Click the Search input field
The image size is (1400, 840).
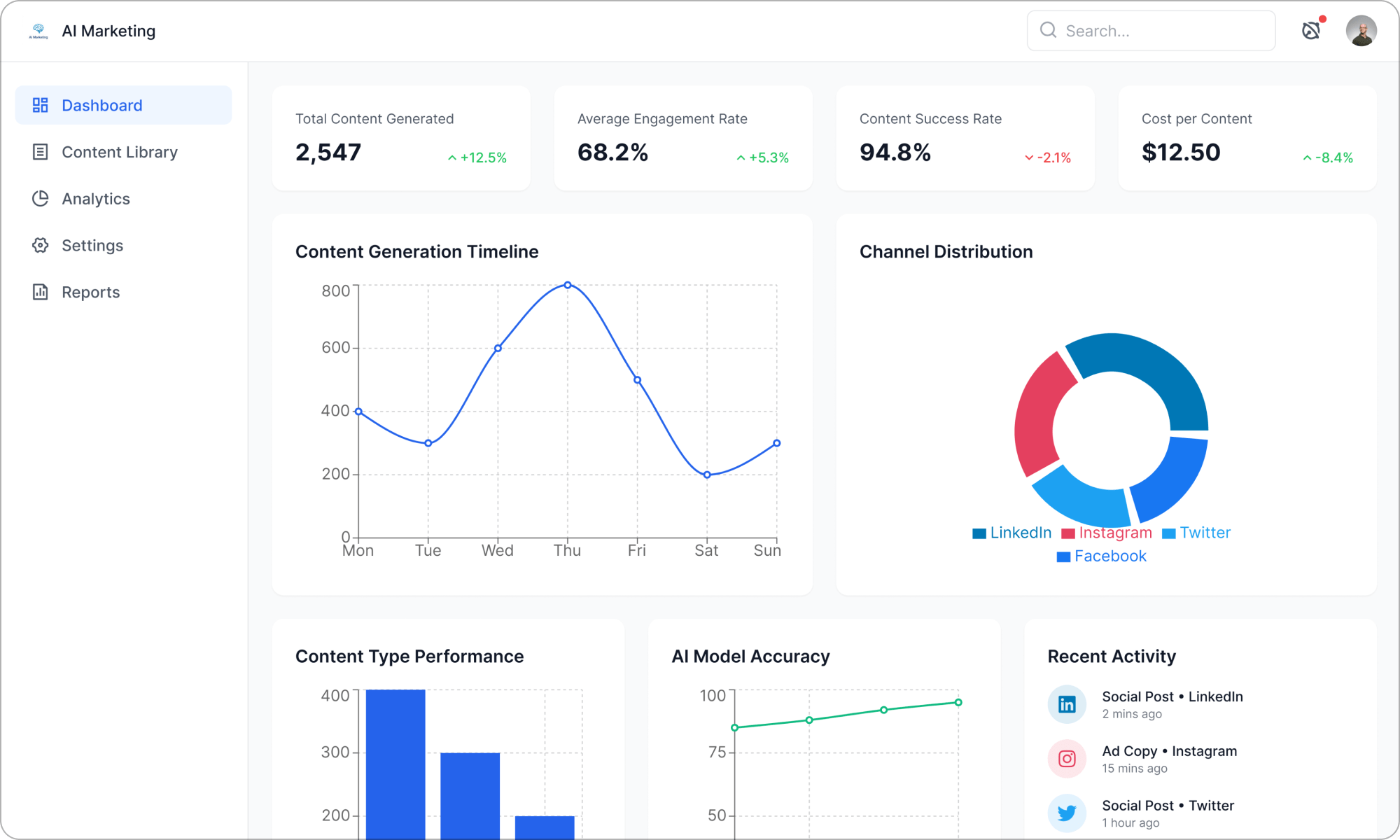1151,30
